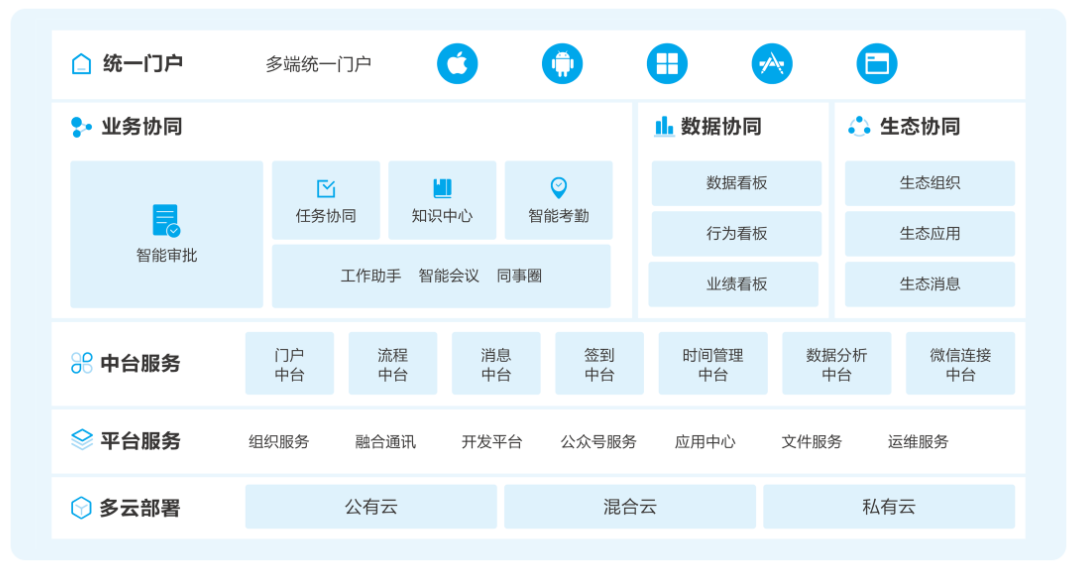
Task: Click the 时间管理中台 tile
Action: point(713,363)
